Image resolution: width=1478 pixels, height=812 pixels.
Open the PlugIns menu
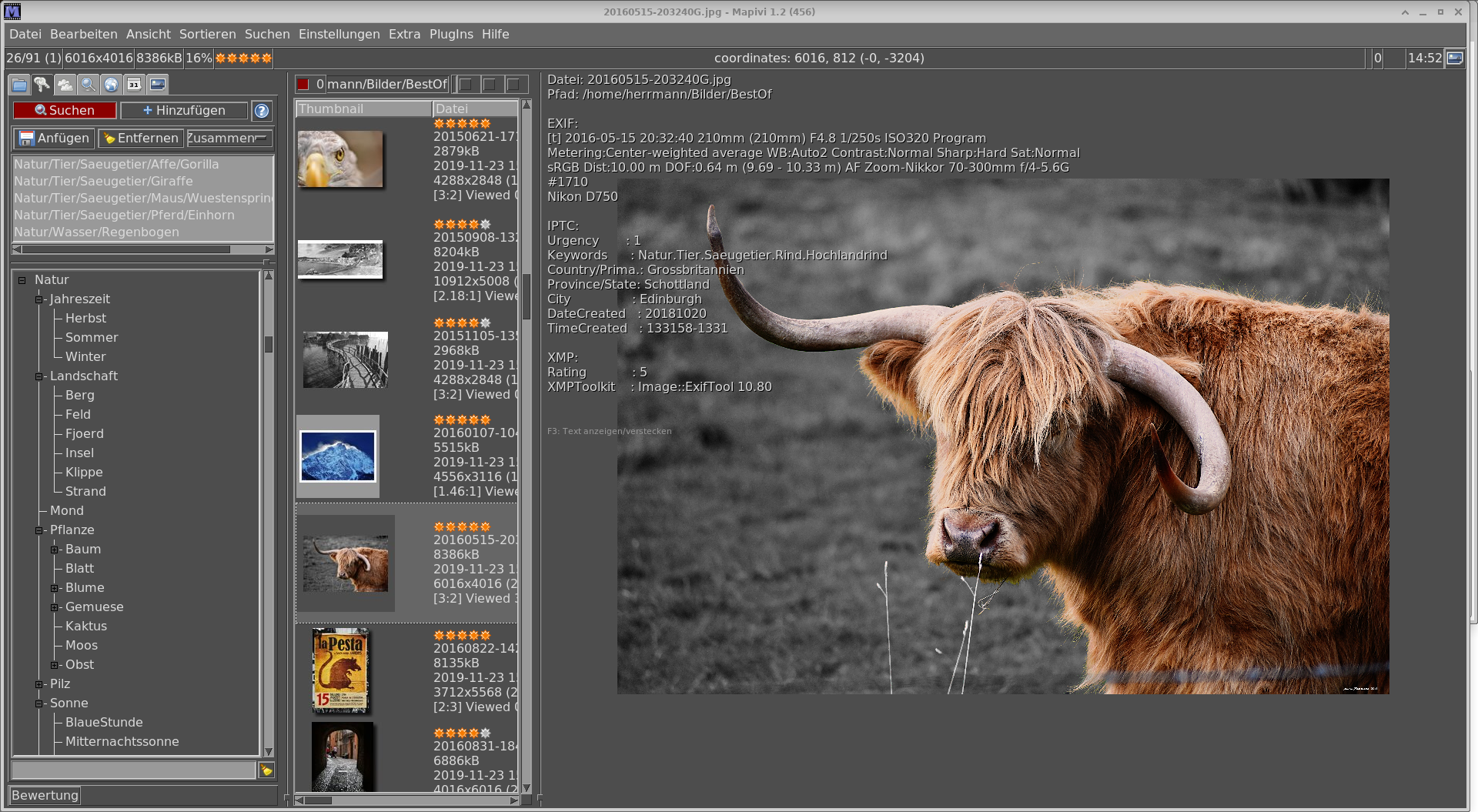pyautogui.click(x=451, y=35)
